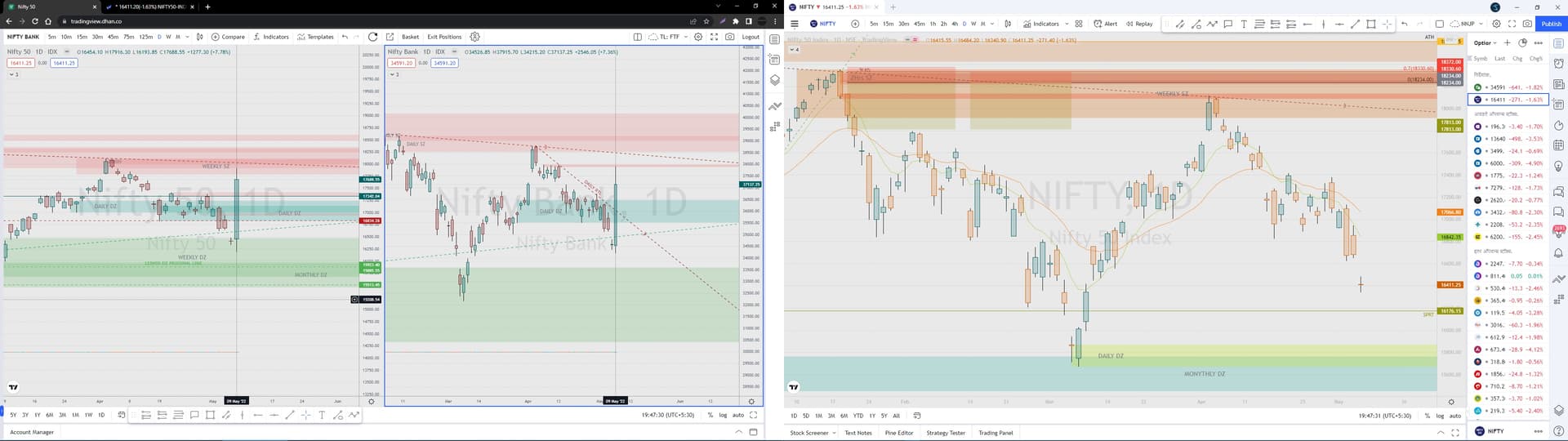The width and height of the screenshot is (1568, 441).
Task: Expand the Nifty Bank chart indicator legend
Action: coord(394,74)
